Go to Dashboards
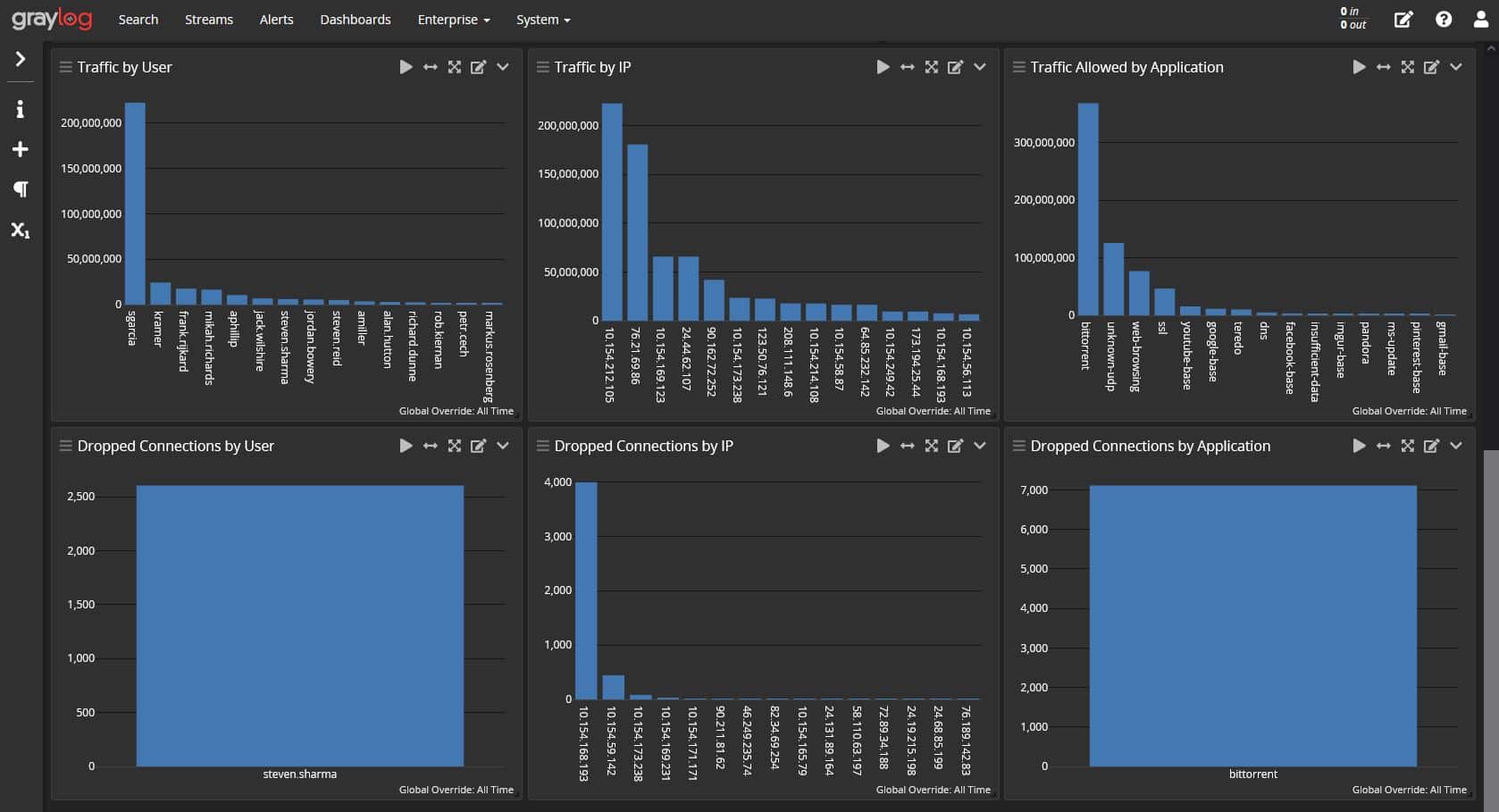Screen dimensions: 1499x812 pos(355,19)
